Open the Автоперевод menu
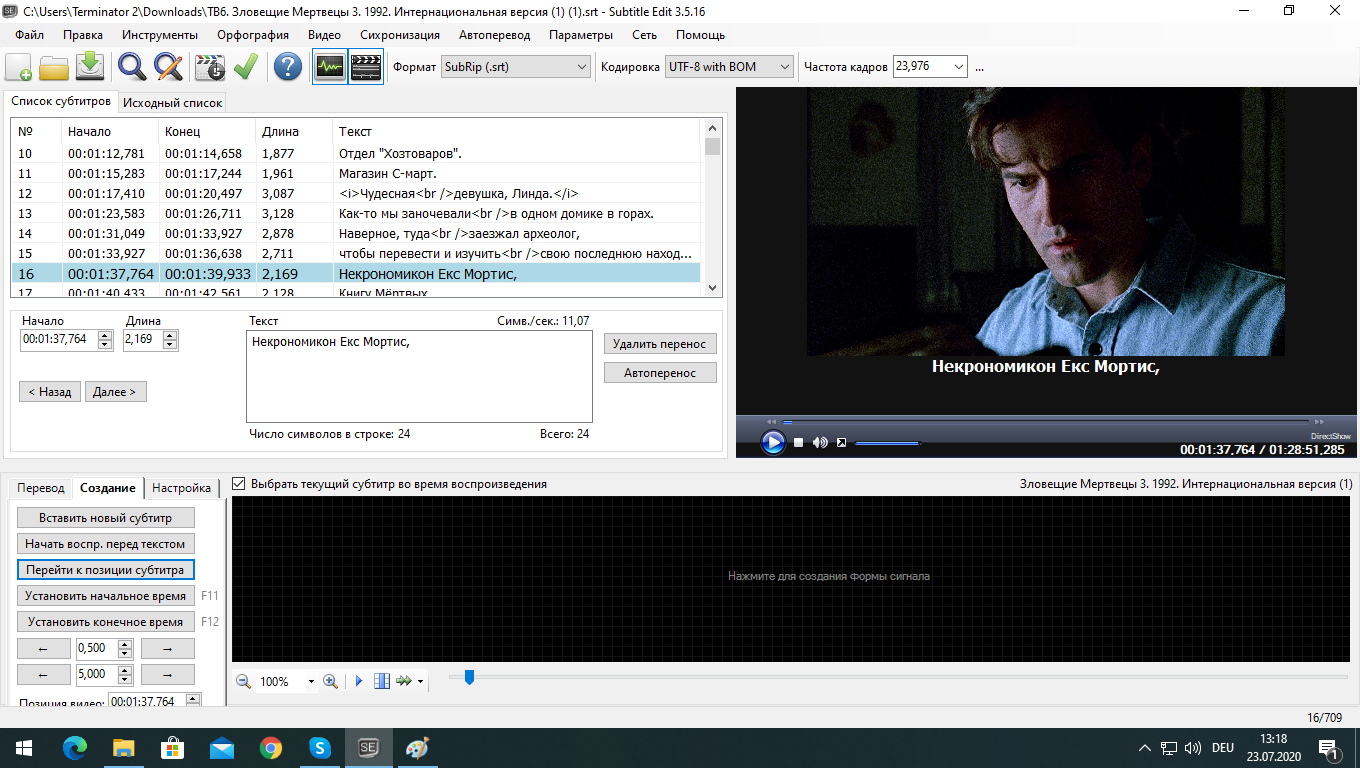This screenshot has width=1360, height=768. coord(494,35)
